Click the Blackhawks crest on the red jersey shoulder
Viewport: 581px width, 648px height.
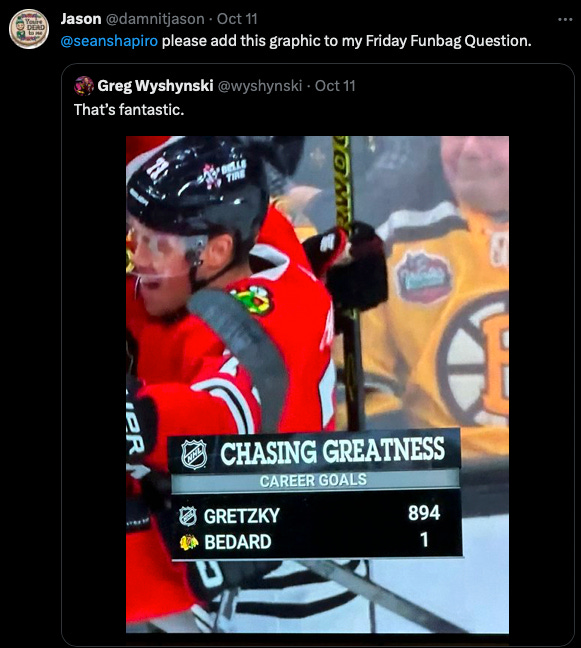(252, 300)
